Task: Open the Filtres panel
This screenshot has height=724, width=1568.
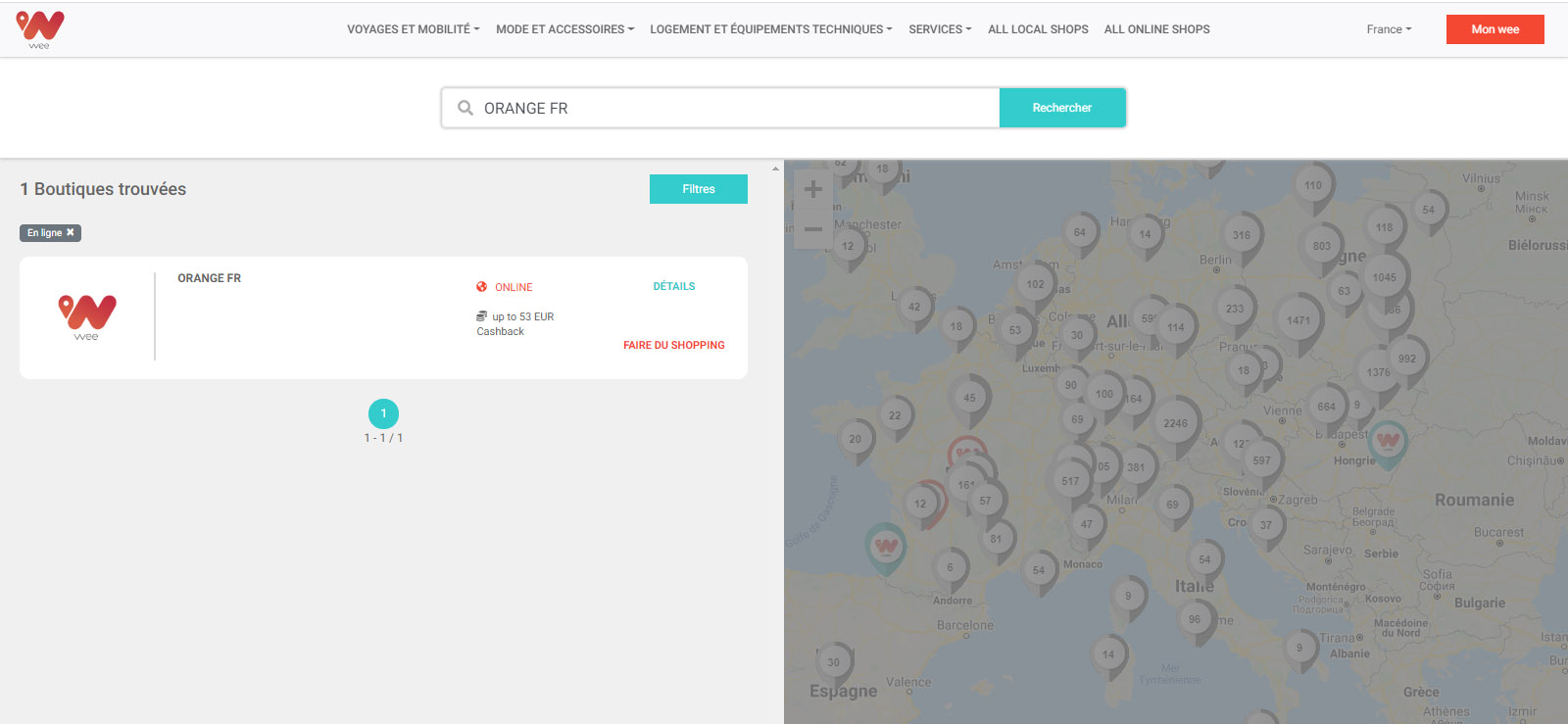Action: tap(698, 189)
